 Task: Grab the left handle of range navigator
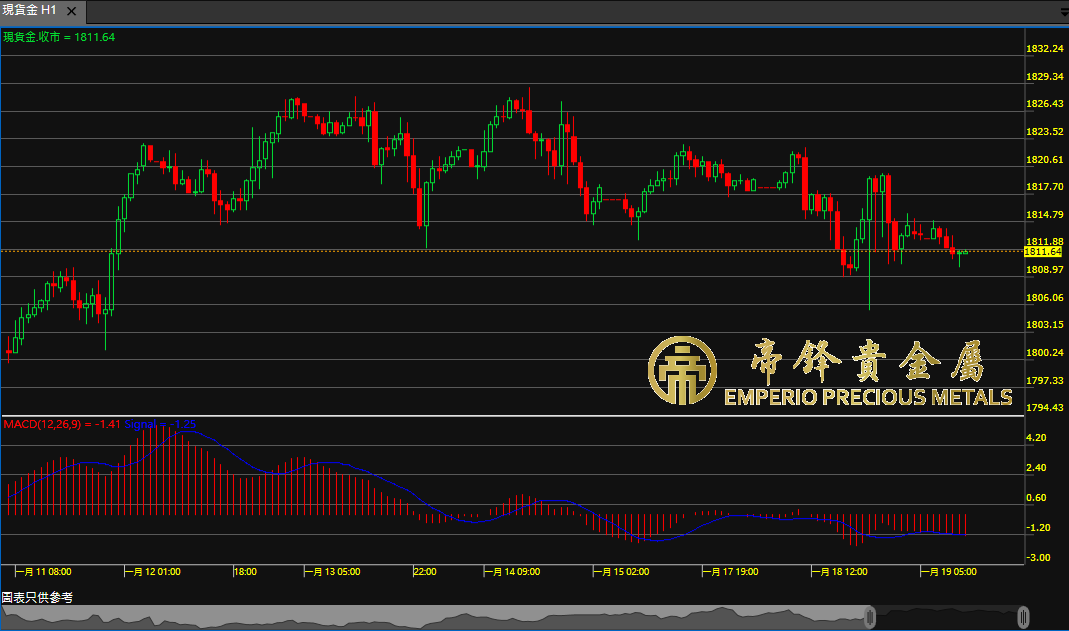tap(870, 616)
